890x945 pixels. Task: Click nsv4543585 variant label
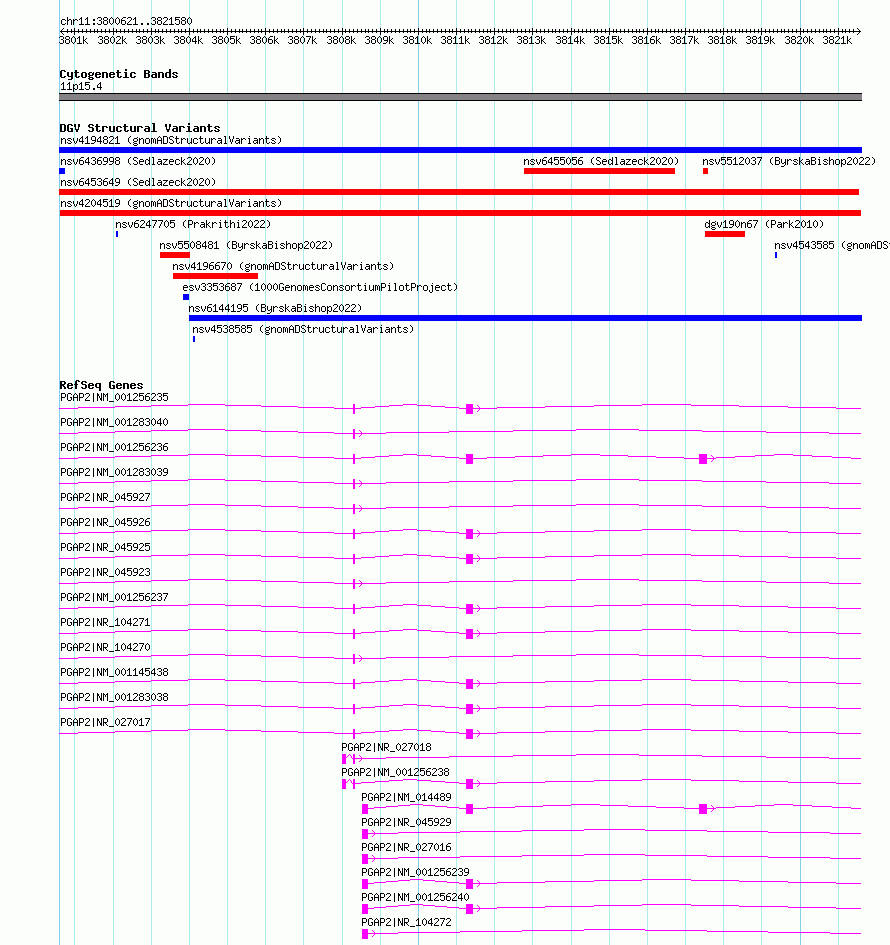832,246
